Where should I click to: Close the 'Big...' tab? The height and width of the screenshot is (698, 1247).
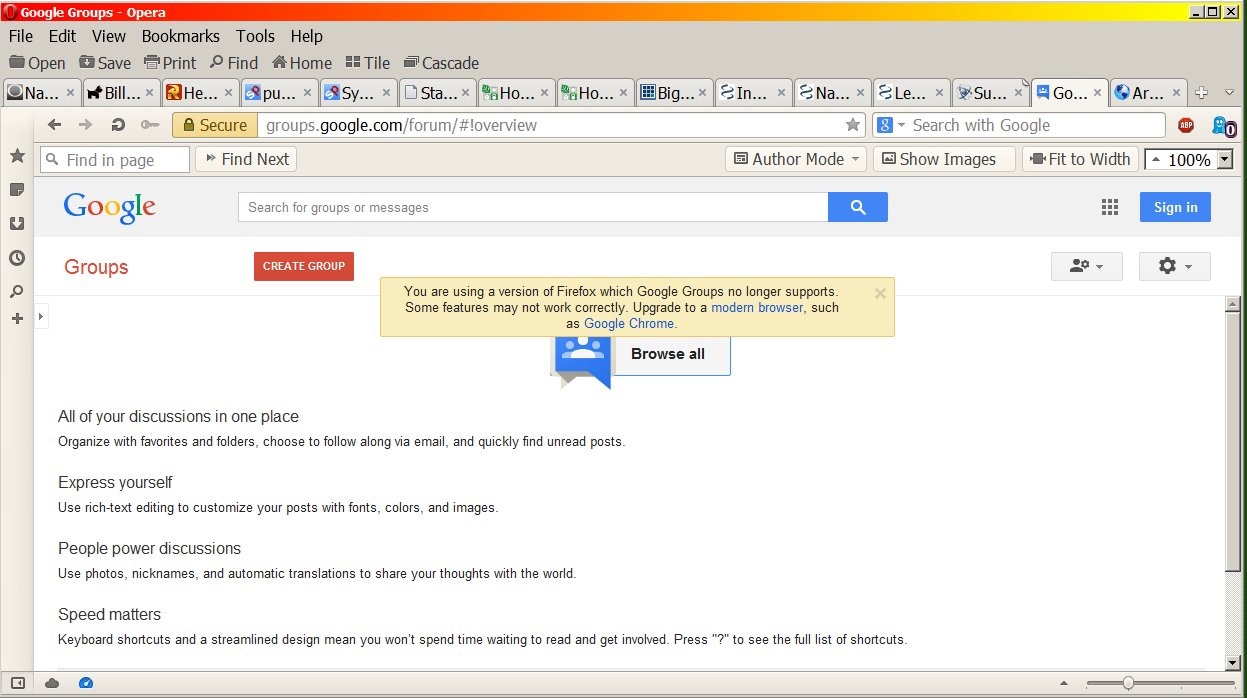pyautogui.click(x=705, y=93)
